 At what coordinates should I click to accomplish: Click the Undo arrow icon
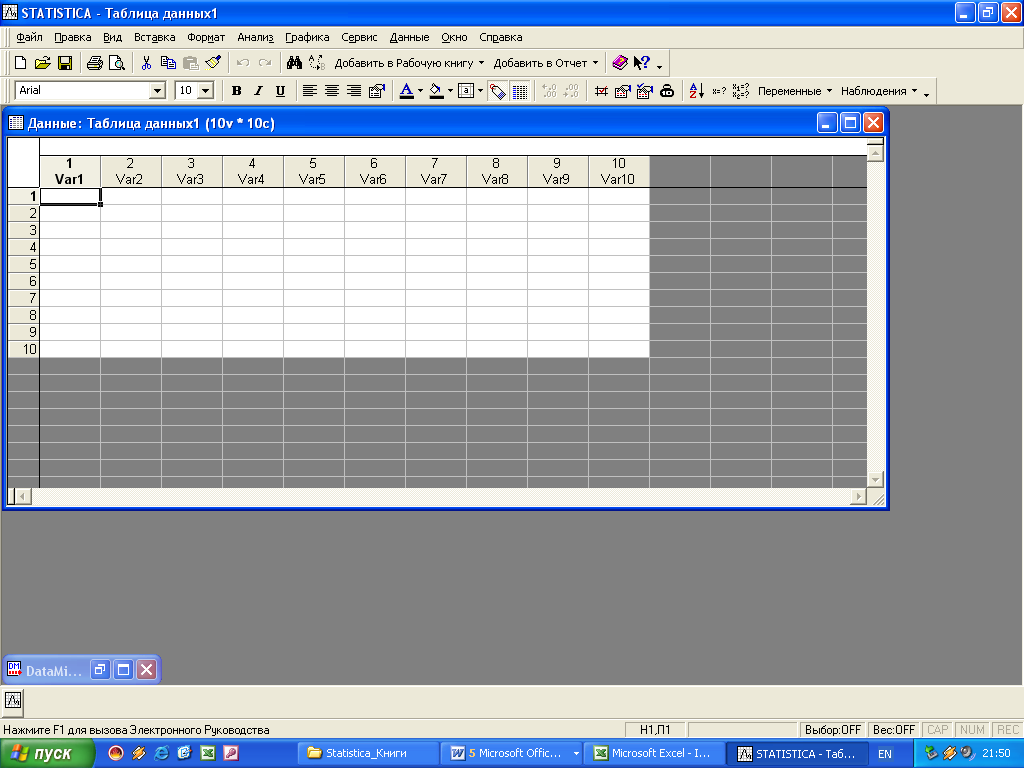click(x=243, y=63)
